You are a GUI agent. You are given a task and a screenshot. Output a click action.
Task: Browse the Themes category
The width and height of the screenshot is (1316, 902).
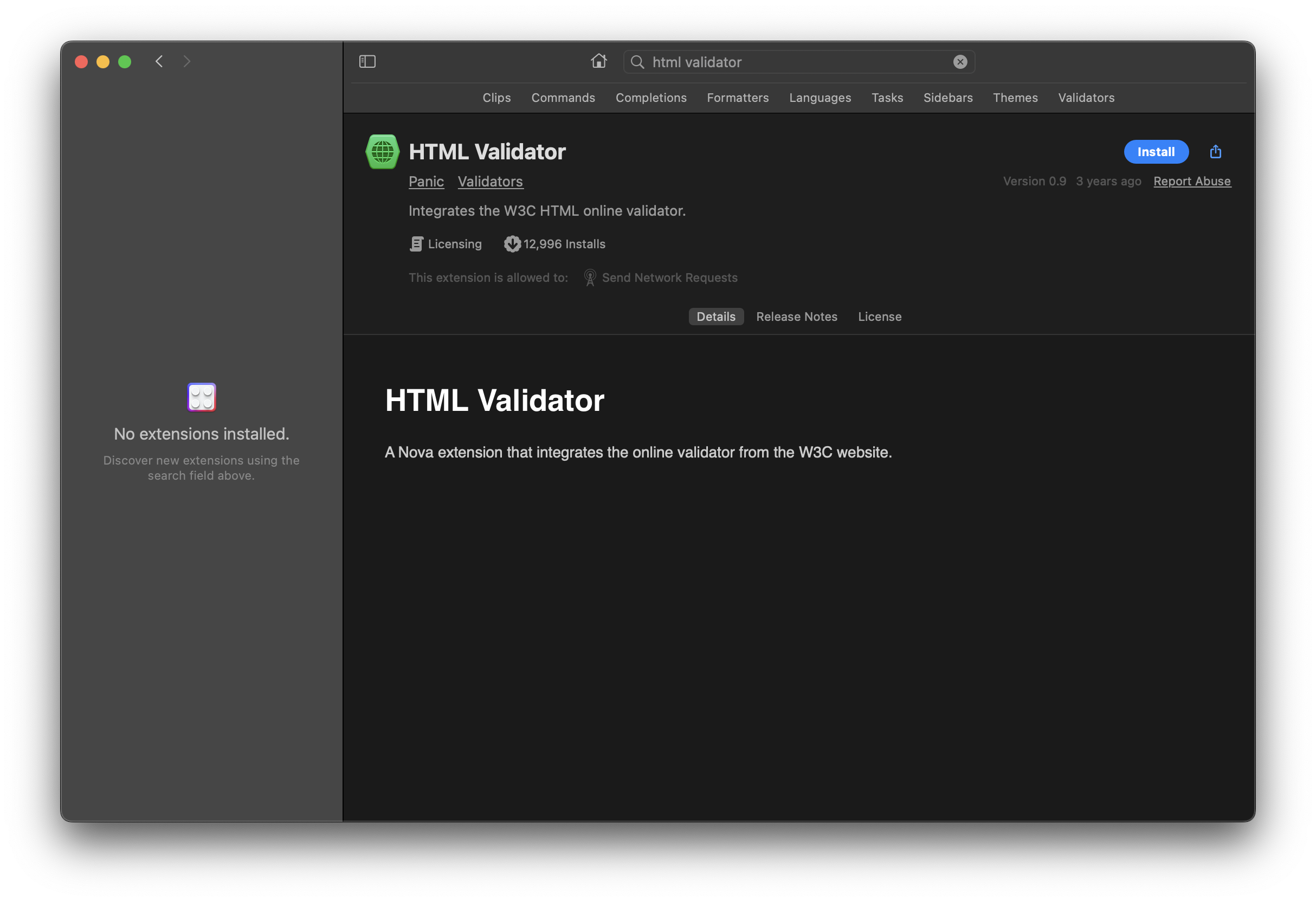pos(1015,98)
